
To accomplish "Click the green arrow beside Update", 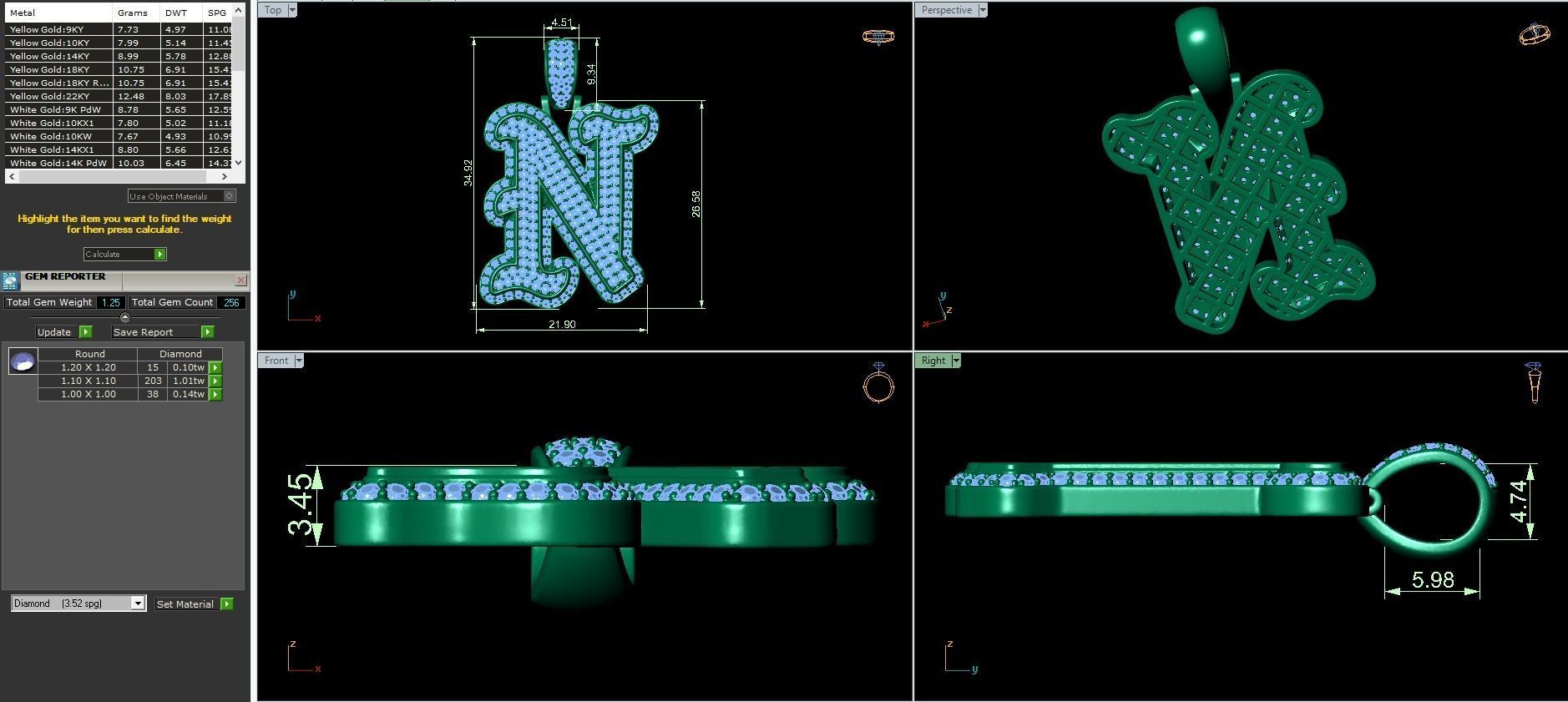I will [x=85, y=332].
